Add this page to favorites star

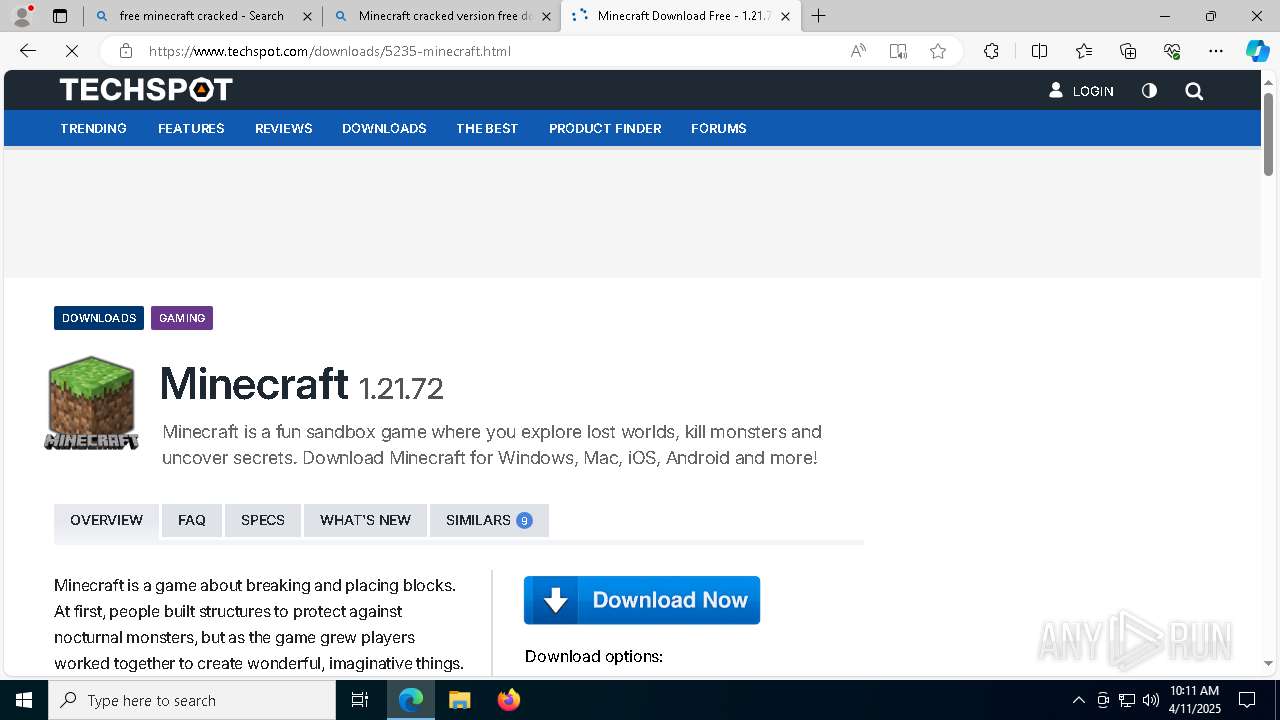pos(938,51)
